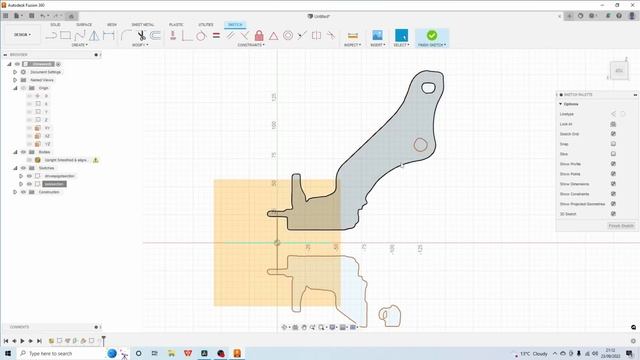The width and height of the screenshot is (640, 360).
Task: Collapse the Origin tree node
Action: (x=15, y=88)
